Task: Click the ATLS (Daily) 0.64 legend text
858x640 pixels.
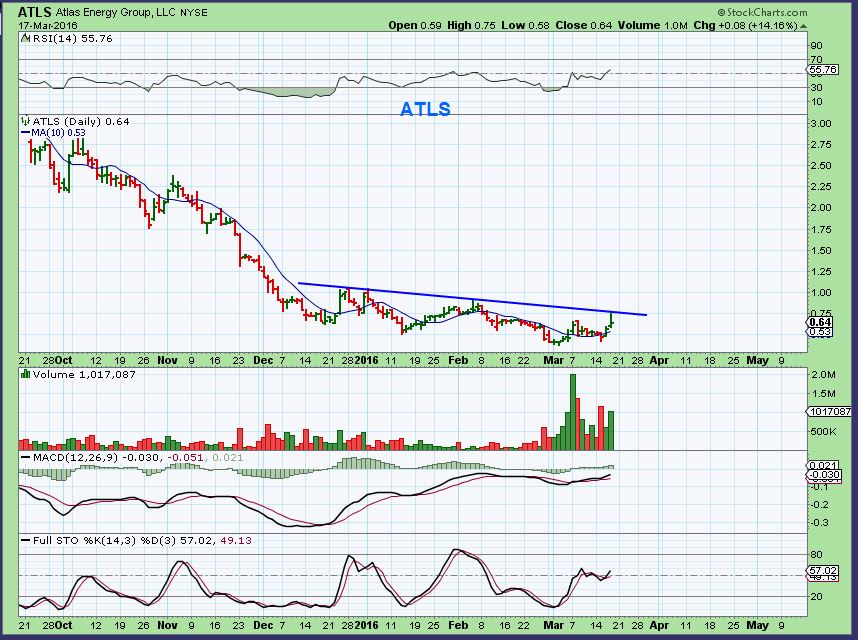Action: 81,121
